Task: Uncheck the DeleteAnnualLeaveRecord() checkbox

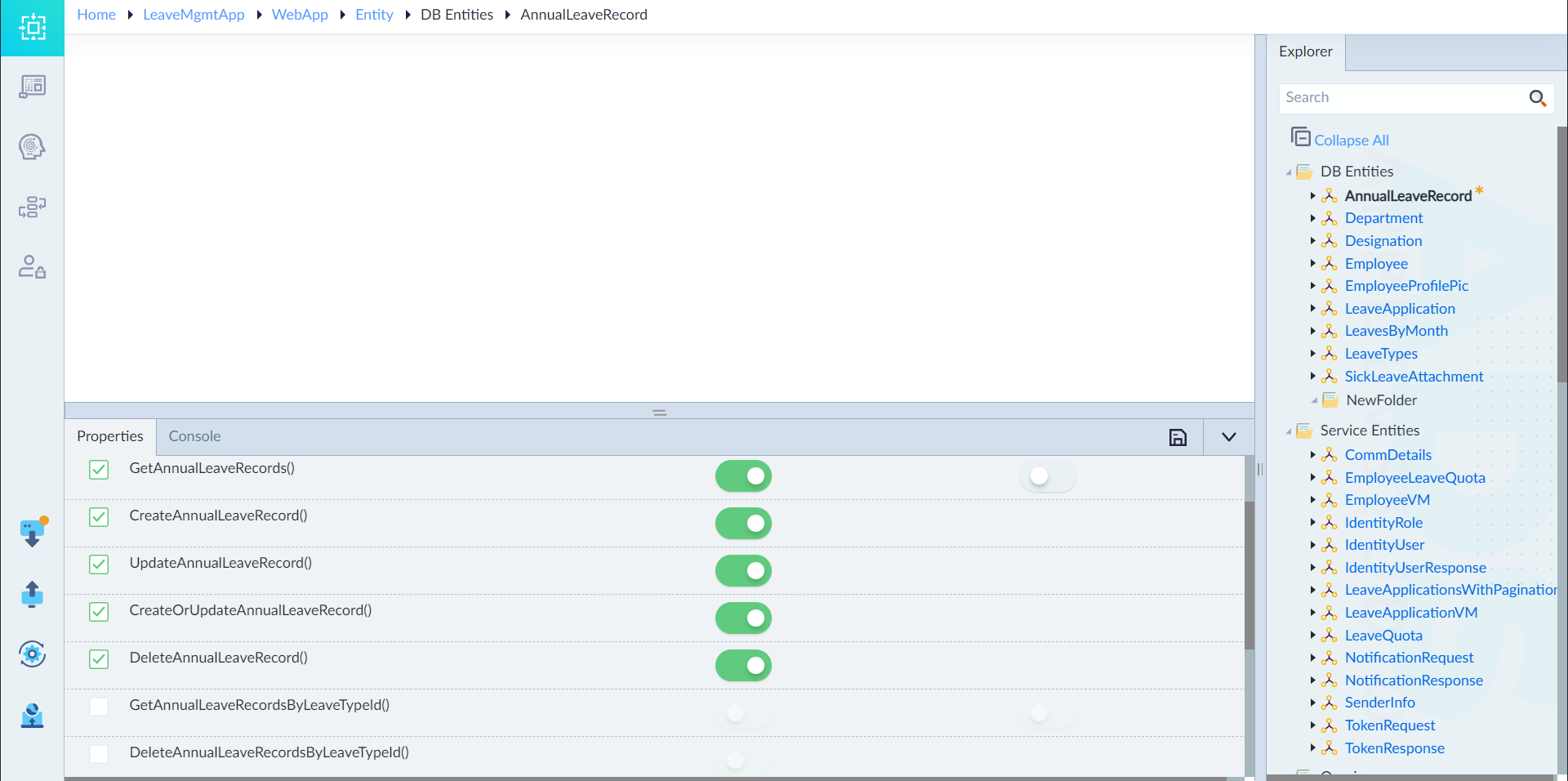Action: click(99, 659)
